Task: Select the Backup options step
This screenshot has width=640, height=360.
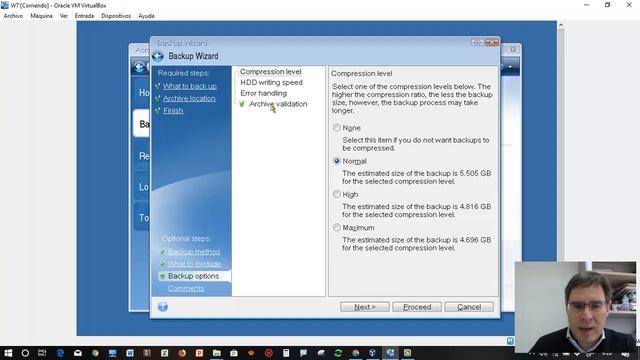Action: (x=193, y=276)
